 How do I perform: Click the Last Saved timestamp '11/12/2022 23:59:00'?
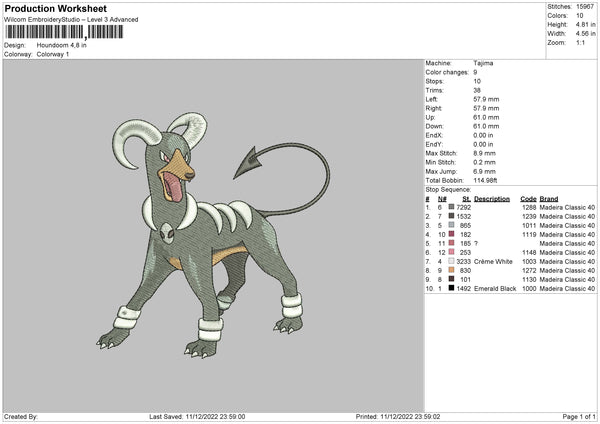(215, 417)
